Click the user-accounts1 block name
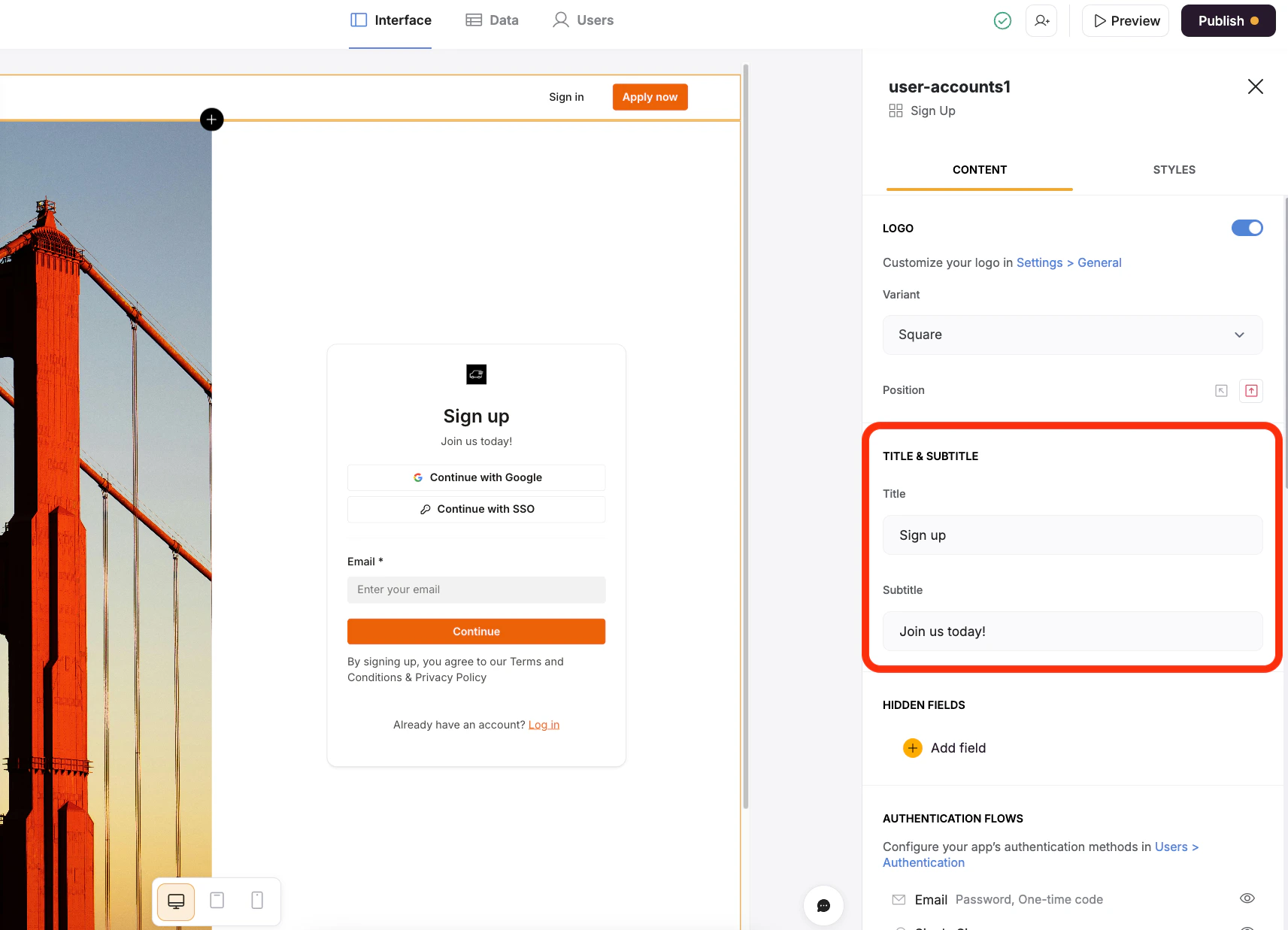The image size is (1288, 930). coord(949,87)
